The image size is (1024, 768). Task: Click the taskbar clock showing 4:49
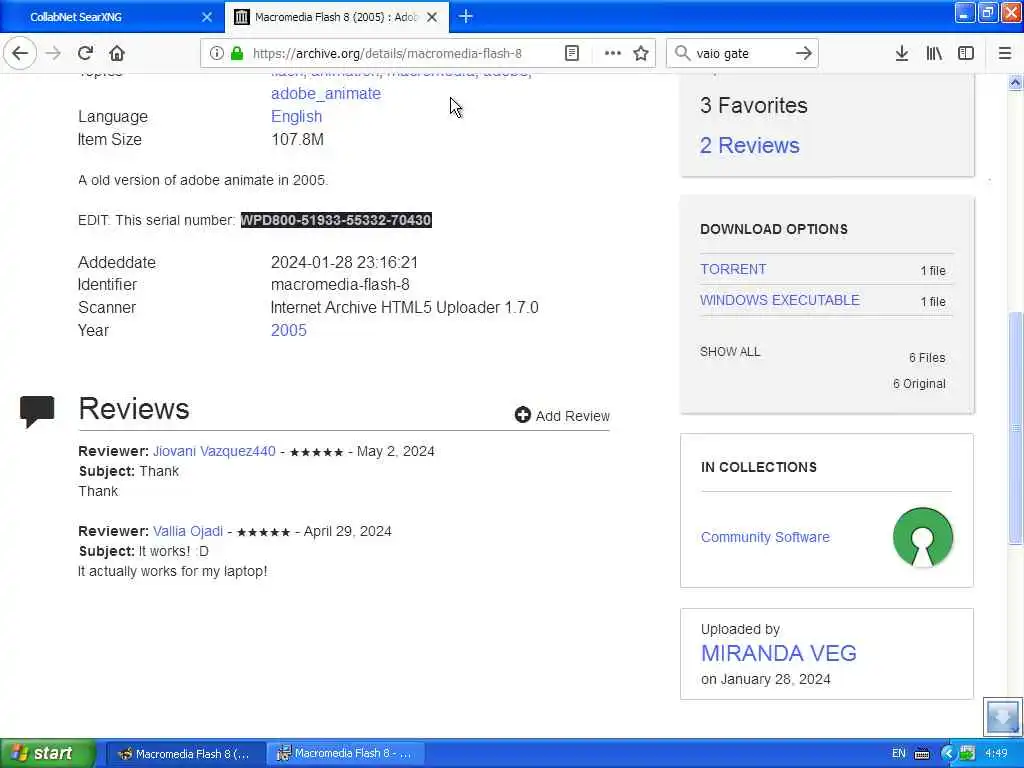[996, 754]
